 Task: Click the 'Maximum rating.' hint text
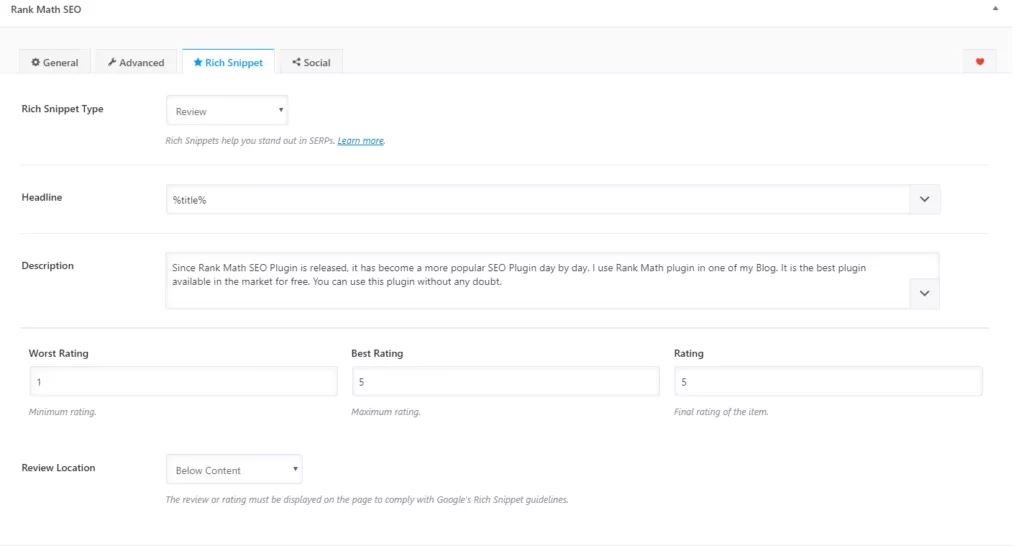point(385,412)
